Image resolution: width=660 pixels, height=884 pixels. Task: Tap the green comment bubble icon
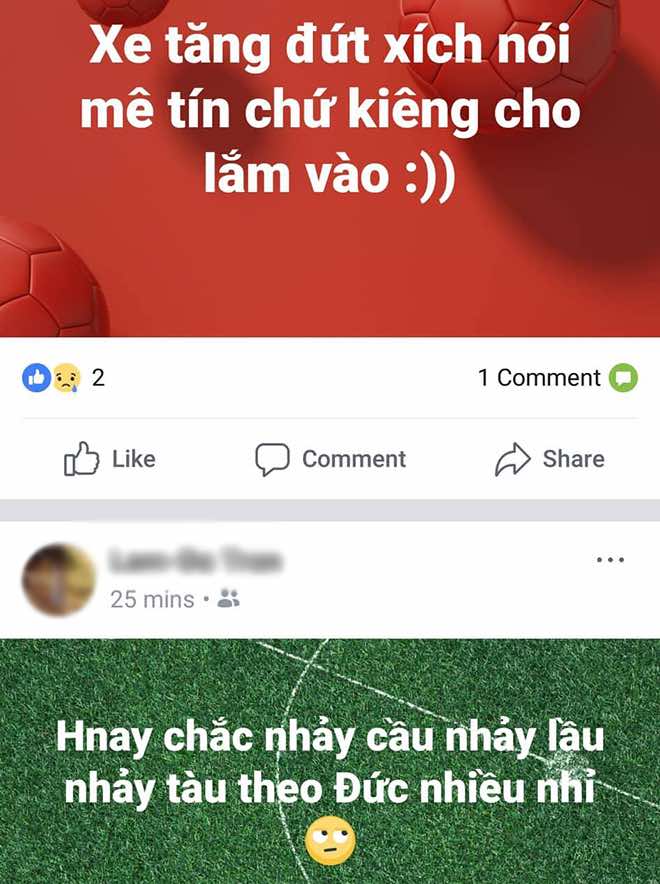pyautogui.click(x=623, y=378)
